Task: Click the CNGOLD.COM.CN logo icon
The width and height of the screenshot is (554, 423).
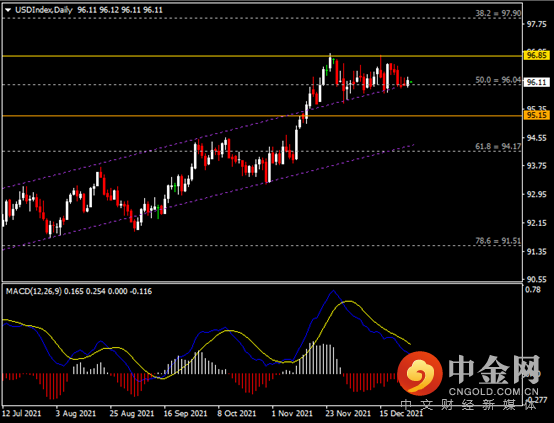Action: (x=420, y=373)
